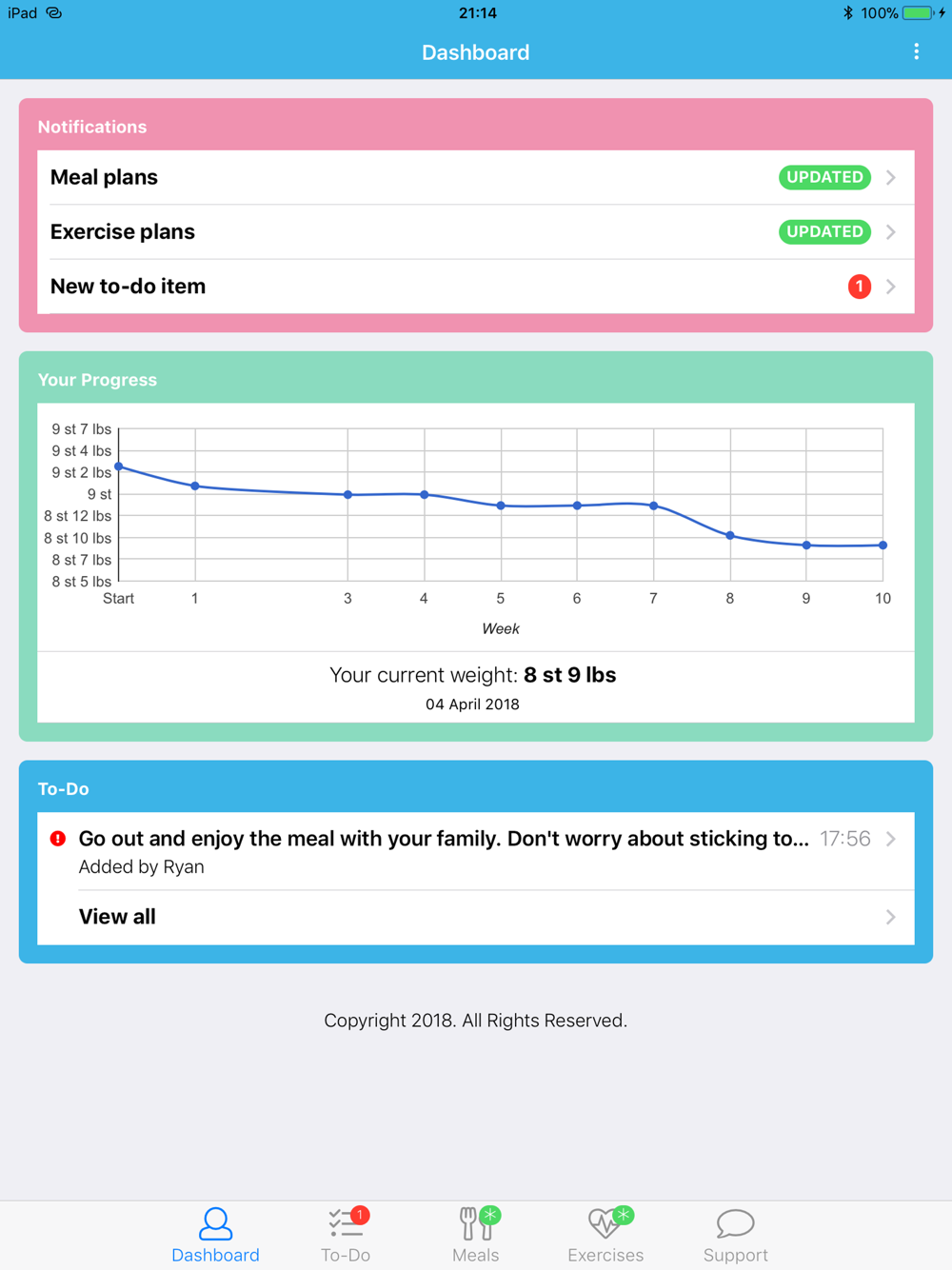952x1270 pixels.
Task: Tap UPDATED badge next to Meal plans
Action: (x=824, y=178)
